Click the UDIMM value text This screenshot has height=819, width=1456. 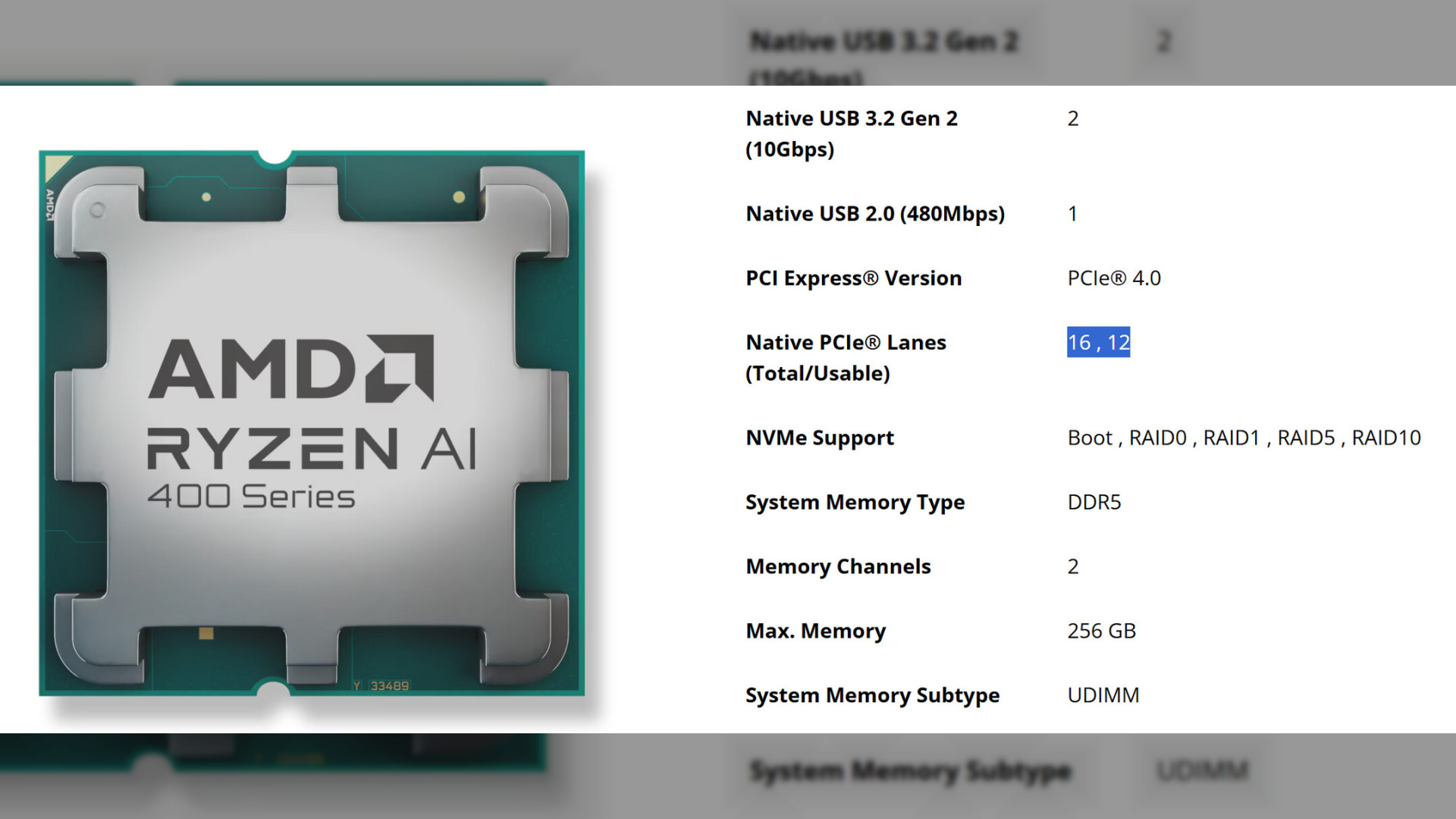pyautogui.click(x=1104, y=695)
